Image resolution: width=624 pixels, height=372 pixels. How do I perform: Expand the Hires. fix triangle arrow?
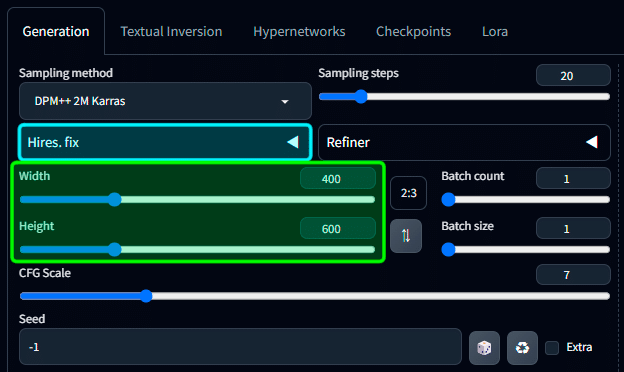point(293,142)
